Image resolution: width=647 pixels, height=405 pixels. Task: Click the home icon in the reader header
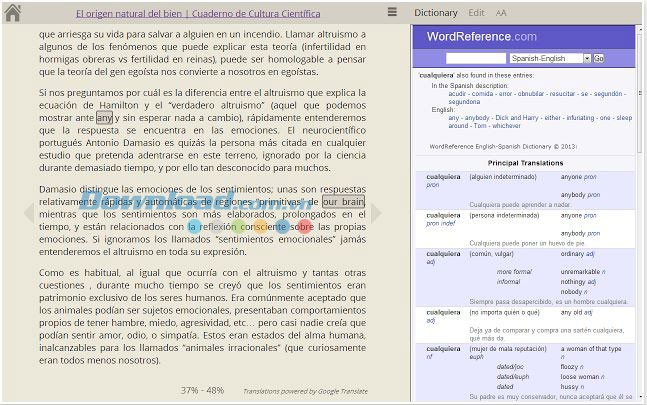12,13
